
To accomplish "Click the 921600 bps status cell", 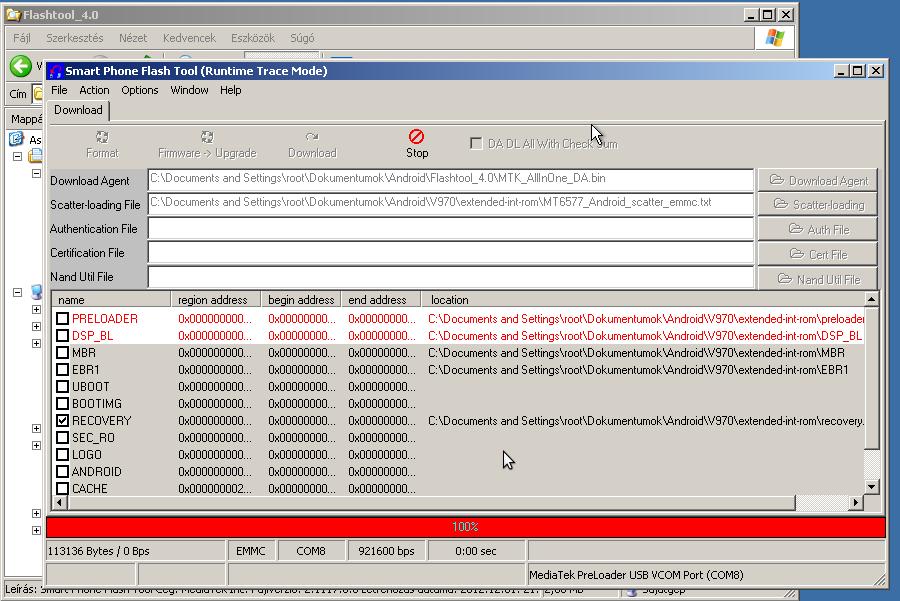I will click(386, 551).
